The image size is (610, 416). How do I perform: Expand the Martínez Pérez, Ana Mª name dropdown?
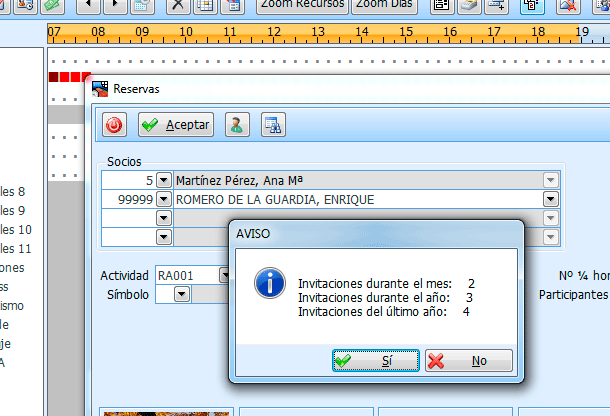[550, 181]
